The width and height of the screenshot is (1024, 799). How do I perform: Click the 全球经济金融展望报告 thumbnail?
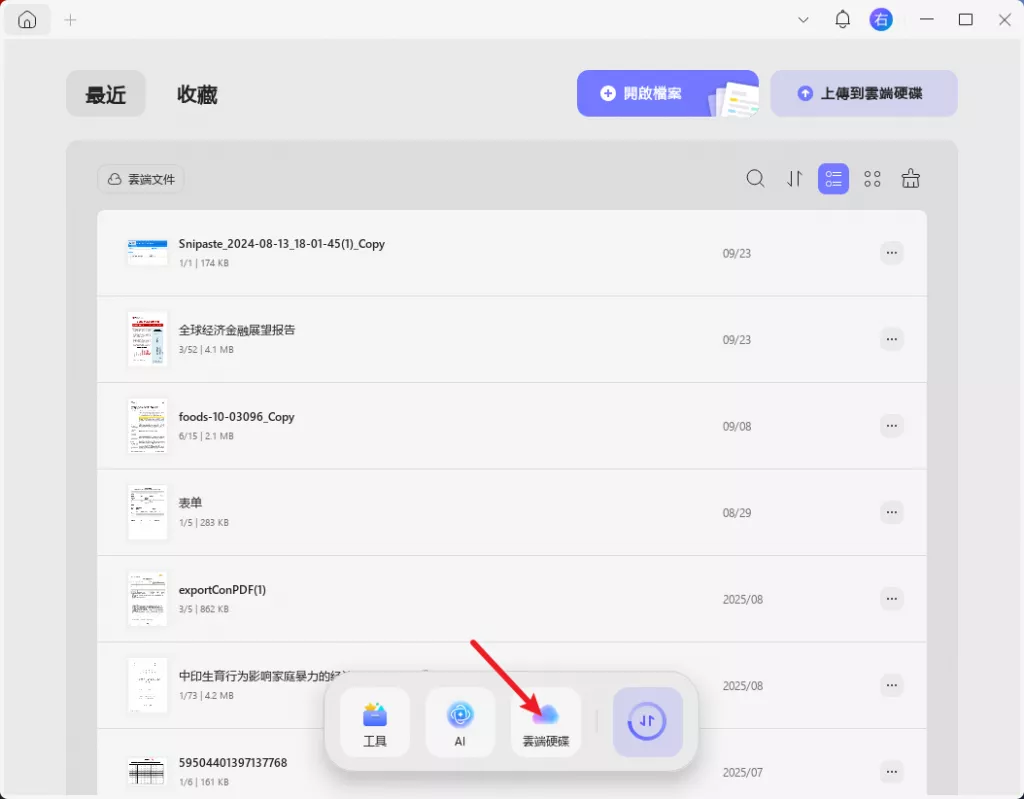(148, 339)
